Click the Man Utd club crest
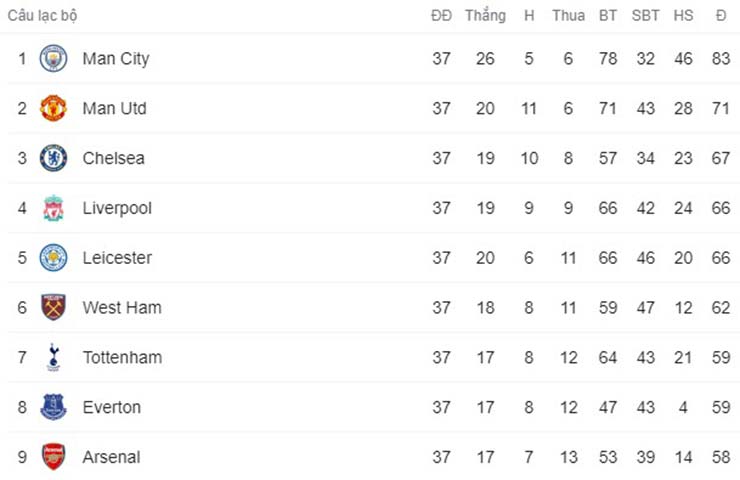This screenshot has height=480, width=740. coord(53,108)
